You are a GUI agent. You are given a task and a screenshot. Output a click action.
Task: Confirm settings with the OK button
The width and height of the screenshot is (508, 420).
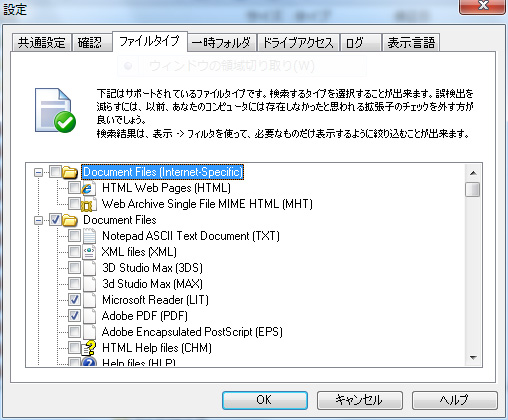(265, 400)
